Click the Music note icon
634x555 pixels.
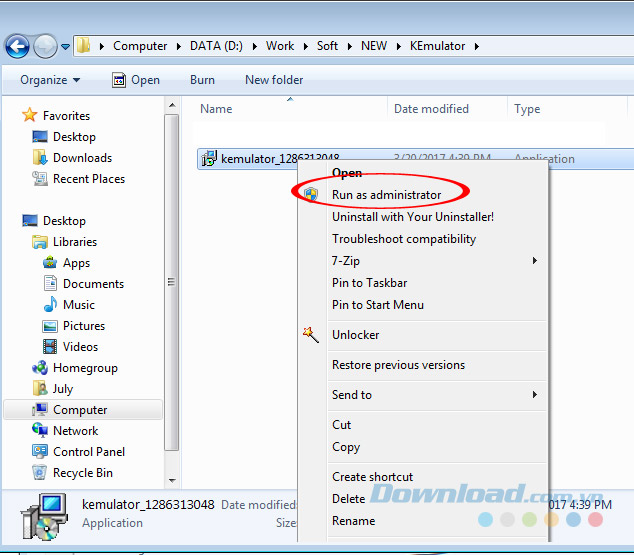(50, 304)
